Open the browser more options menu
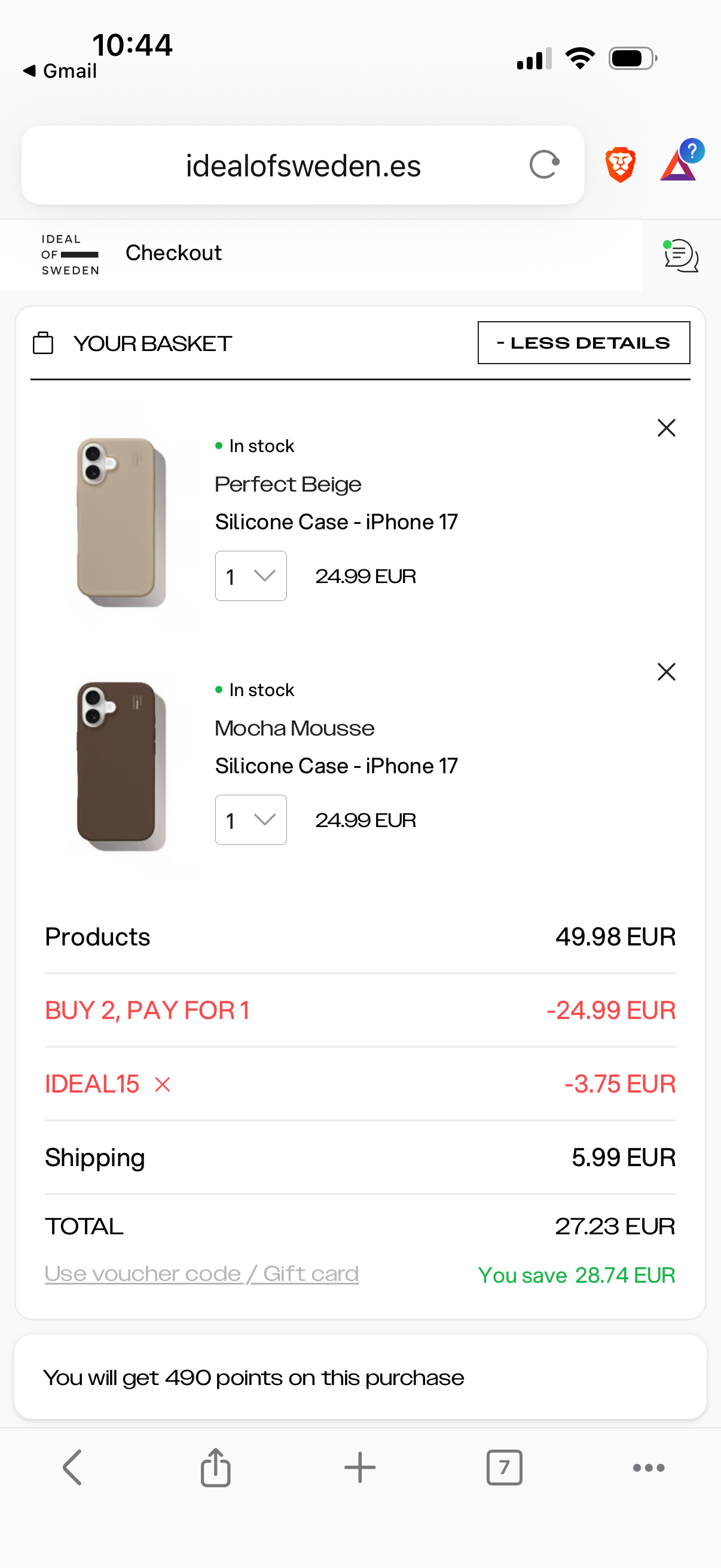The width and height of the screenshot is (721, 1568). coord(649,1468)
